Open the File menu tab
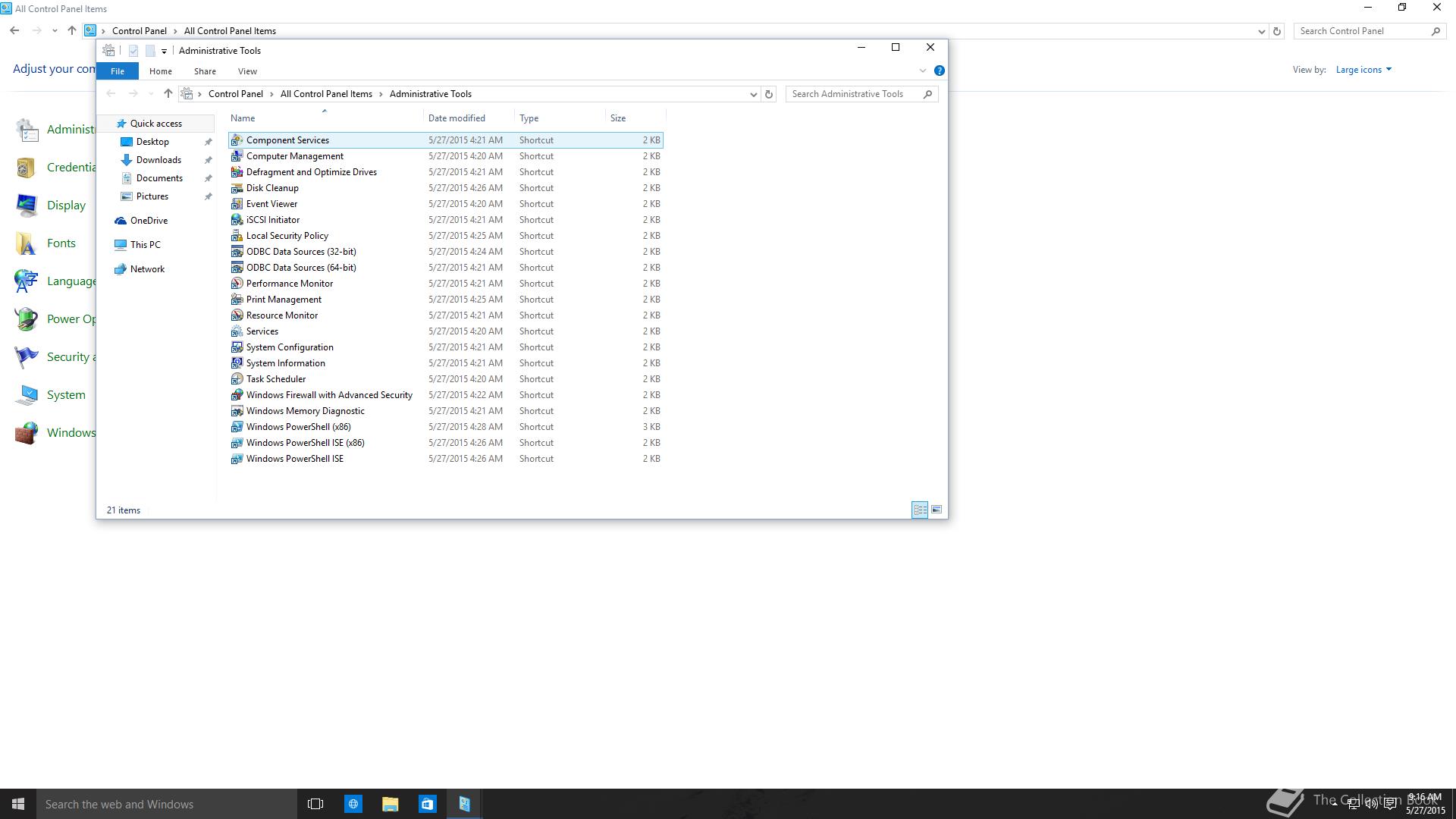Viewport: 1456px width, 819px height. pyautogui.click(x=118, y=71)
